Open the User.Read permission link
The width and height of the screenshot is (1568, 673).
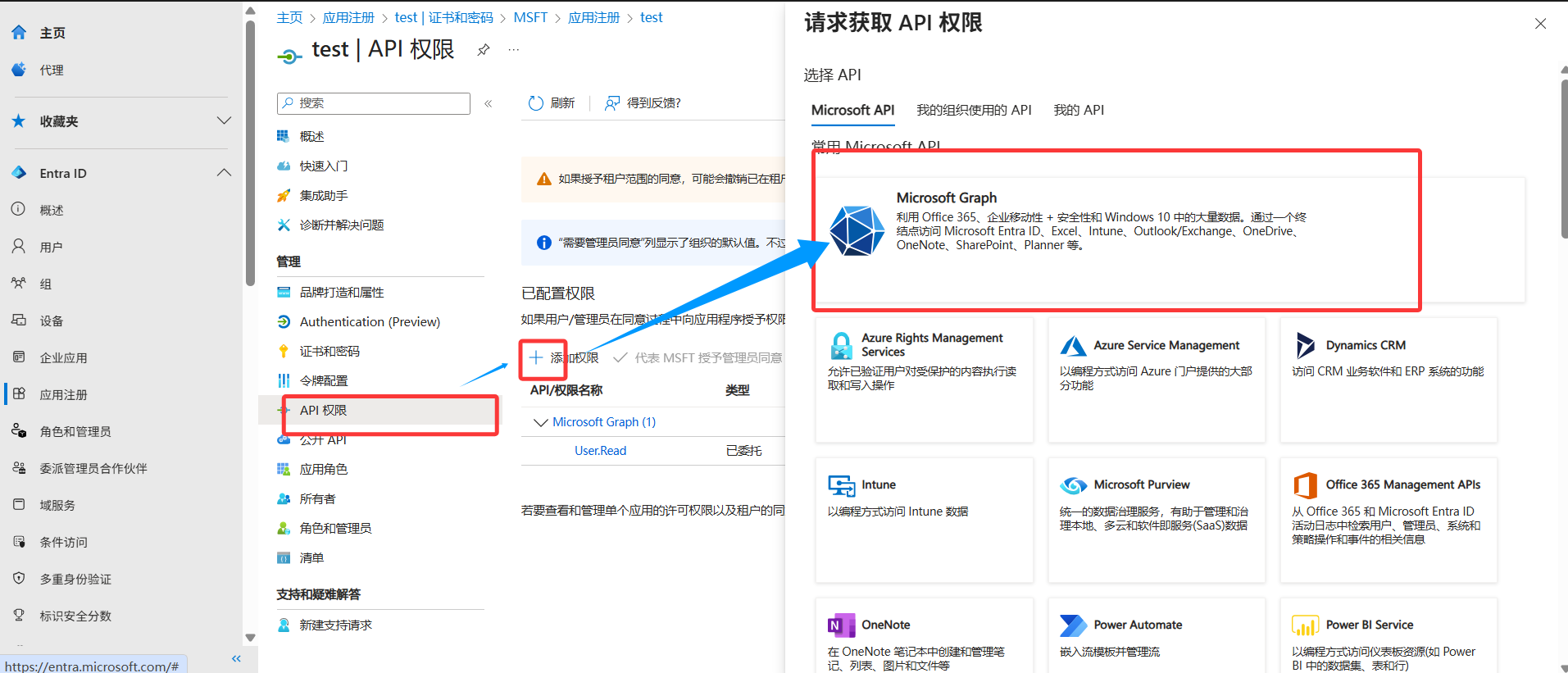tap(600, 451)
